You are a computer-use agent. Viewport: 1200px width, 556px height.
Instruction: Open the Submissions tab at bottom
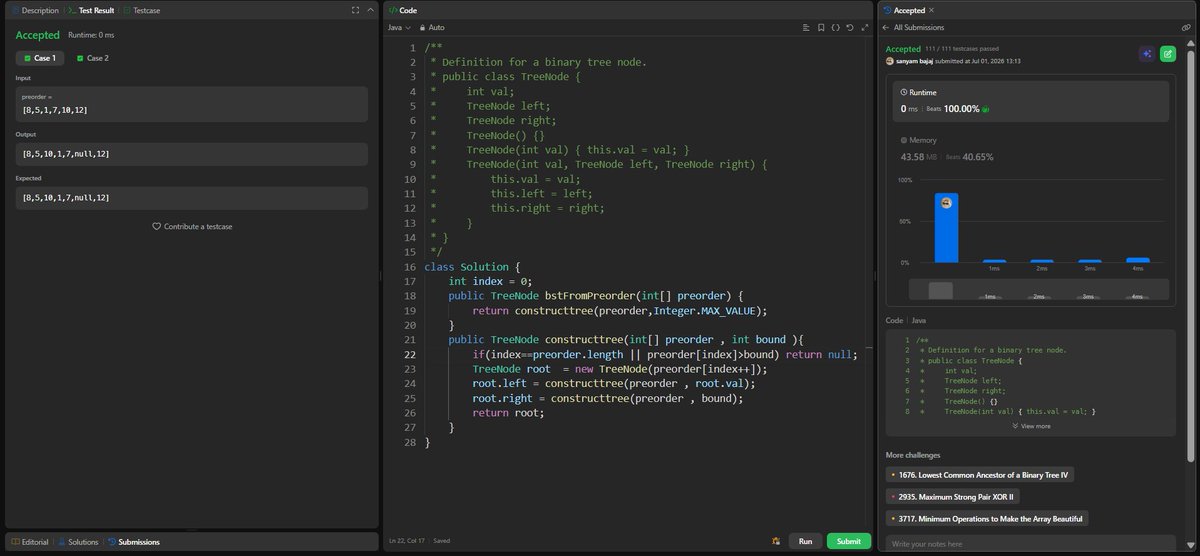point(133,542)
